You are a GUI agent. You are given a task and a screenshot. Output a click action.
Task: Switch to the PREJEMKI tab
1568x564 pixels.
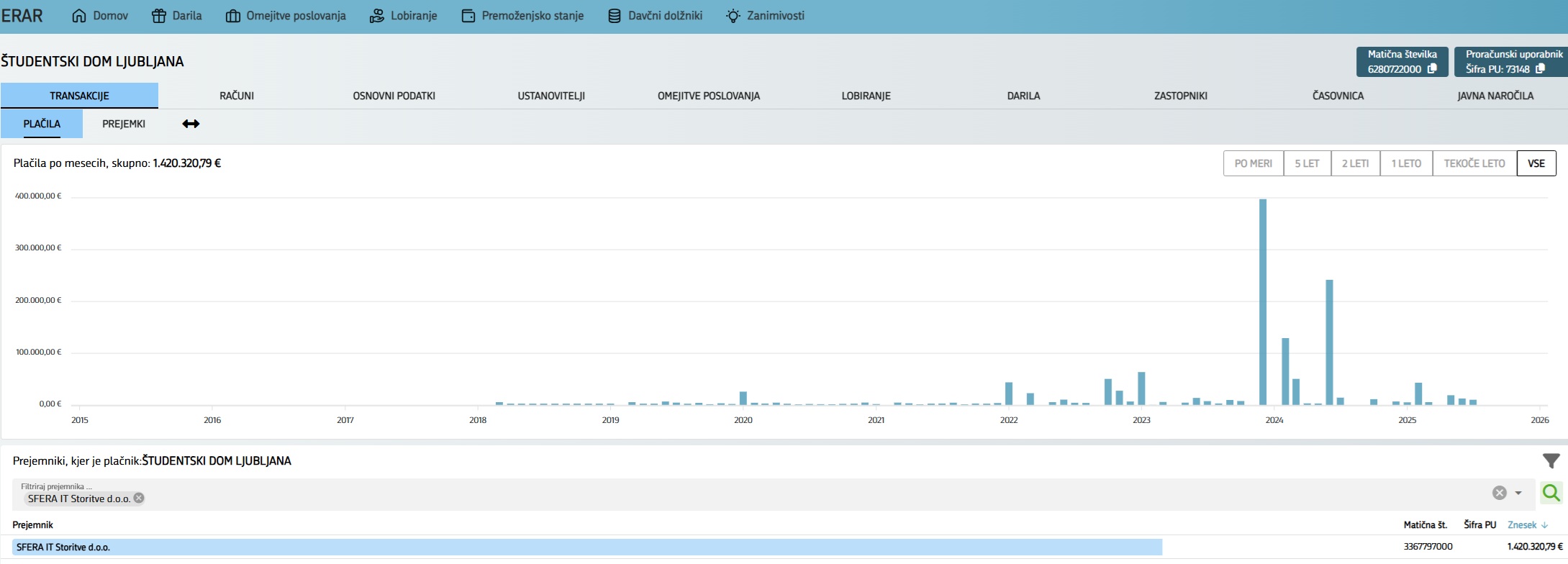[x=124, y=124]
